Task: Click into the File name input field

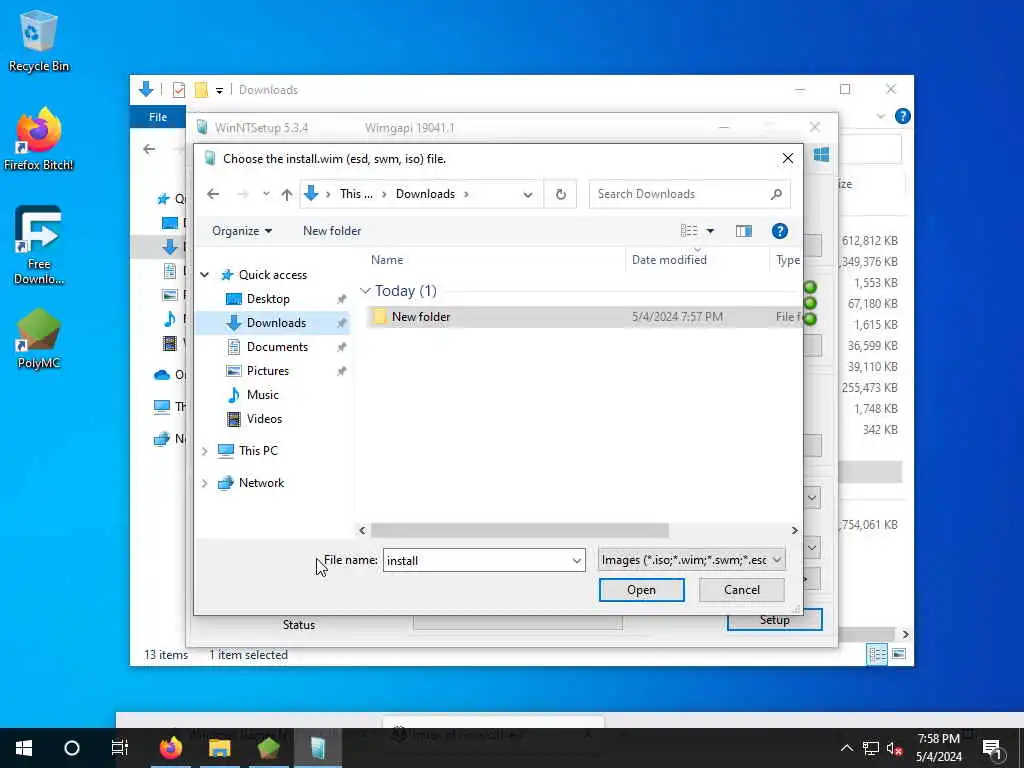Action: tap(477, 560)
